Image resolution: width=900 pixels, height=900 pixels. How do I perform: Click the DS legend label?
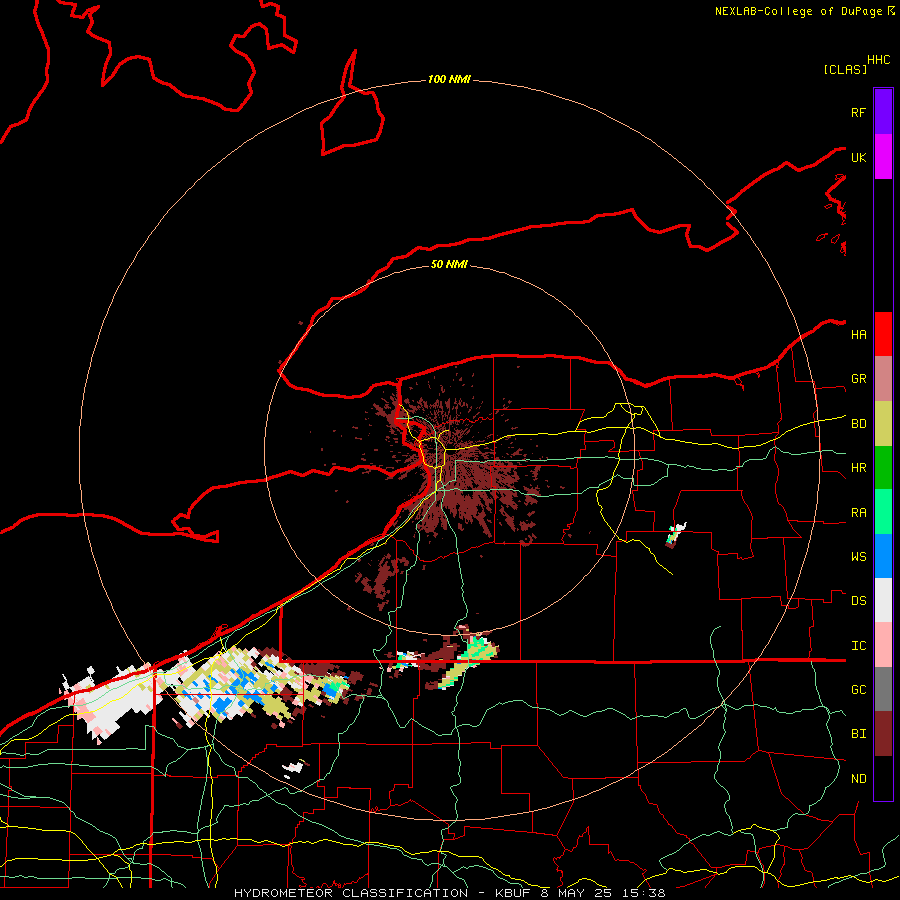(858, 601)
